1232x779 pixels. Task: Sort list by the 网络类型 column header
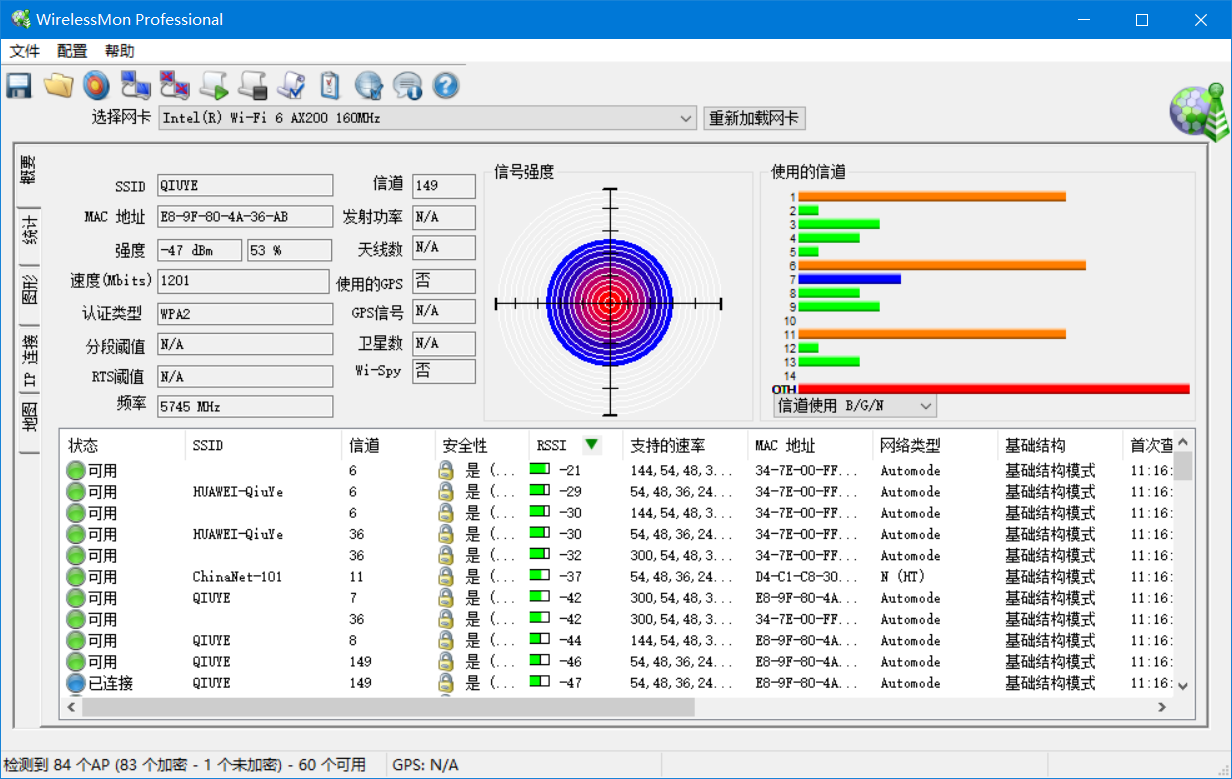coord(935,445)
